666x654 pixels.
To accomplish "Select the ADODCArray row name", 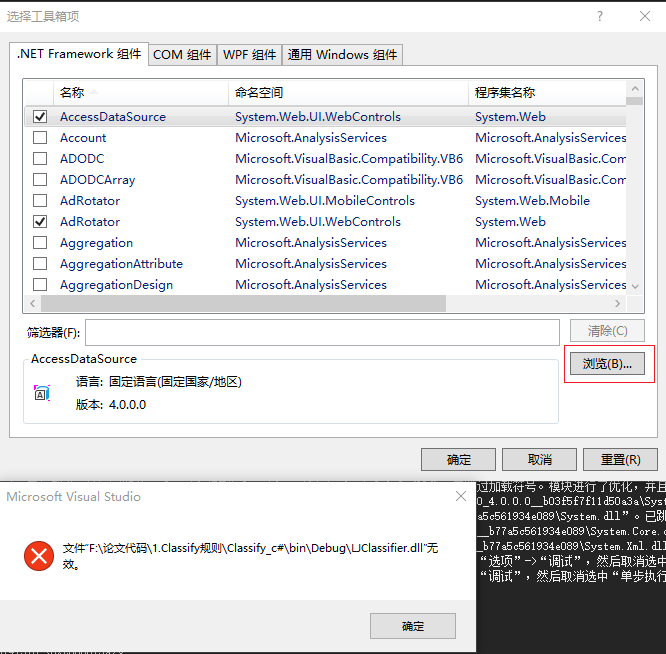I will tap(97, 180).
